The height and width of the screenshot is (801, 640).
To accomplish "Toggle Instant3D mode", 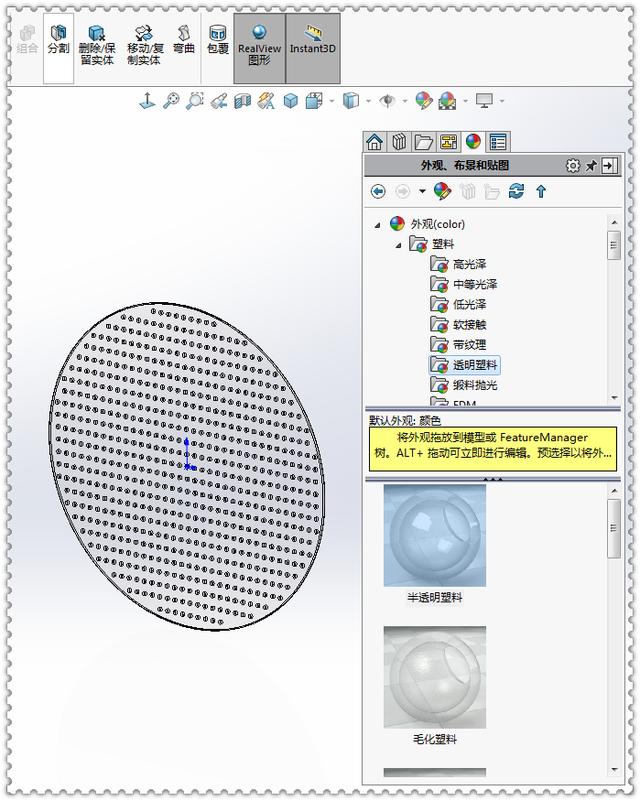I will (313, 48).
